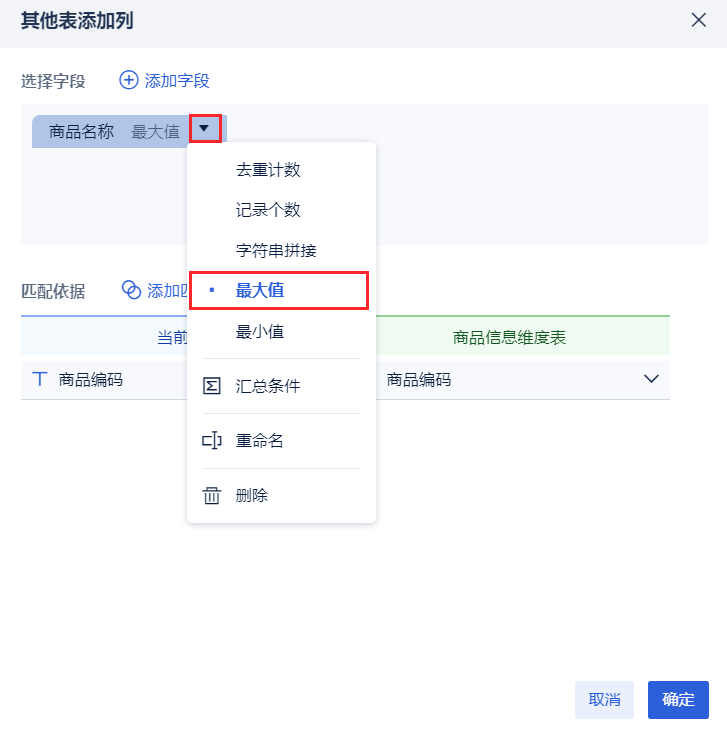Select 字符串拼接 from the menu
Viewport: 727px width, 730px height.
pyautogui.click(x=276, y=250)
